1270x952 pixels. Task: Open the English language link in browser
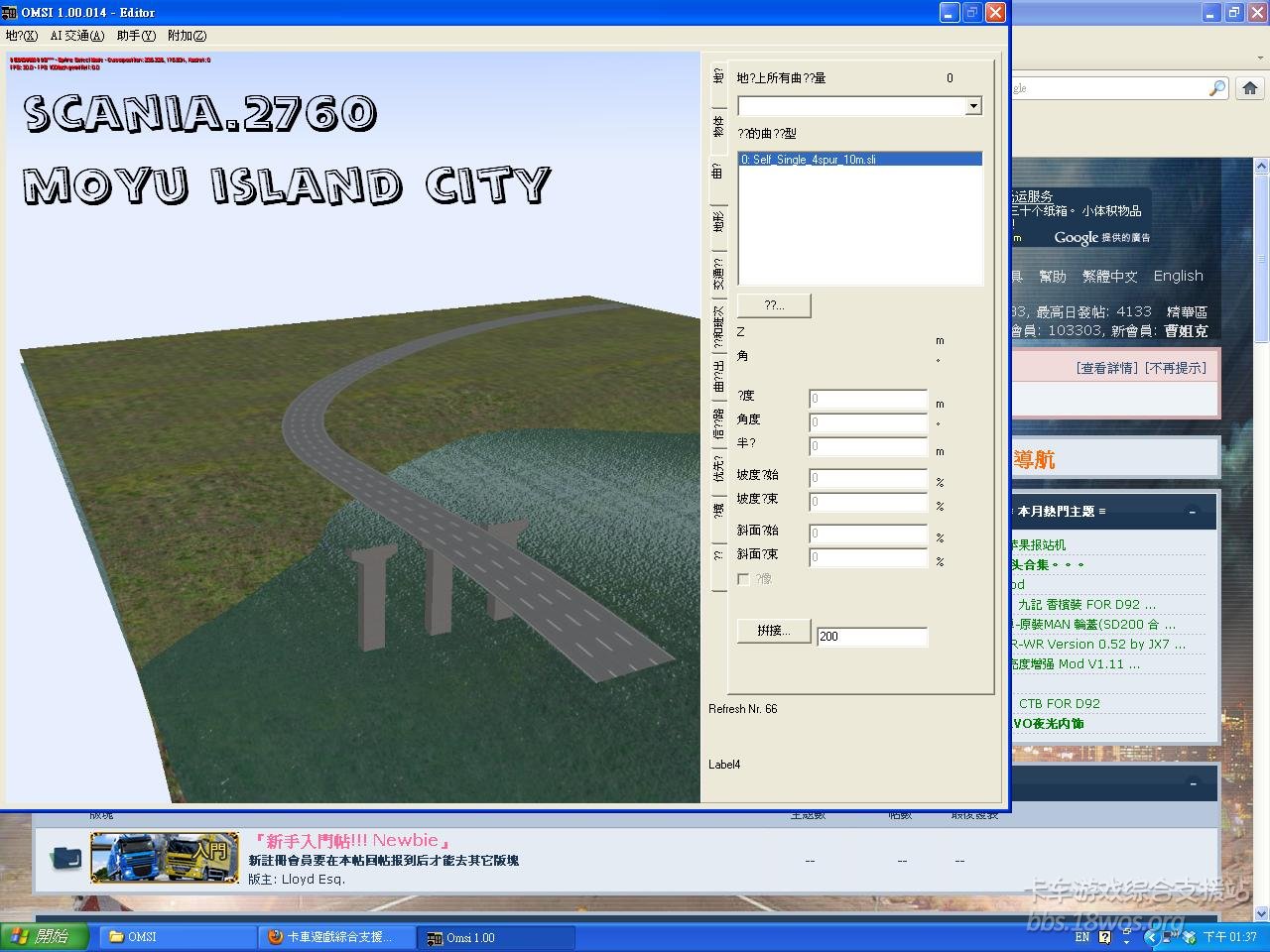(1178, 276)
